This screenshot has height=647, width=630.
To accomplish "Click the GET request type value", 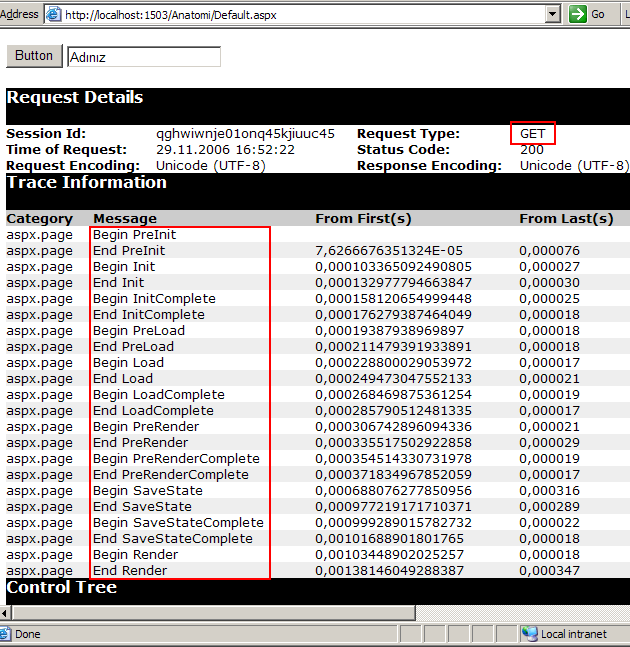I will (532, 134).
